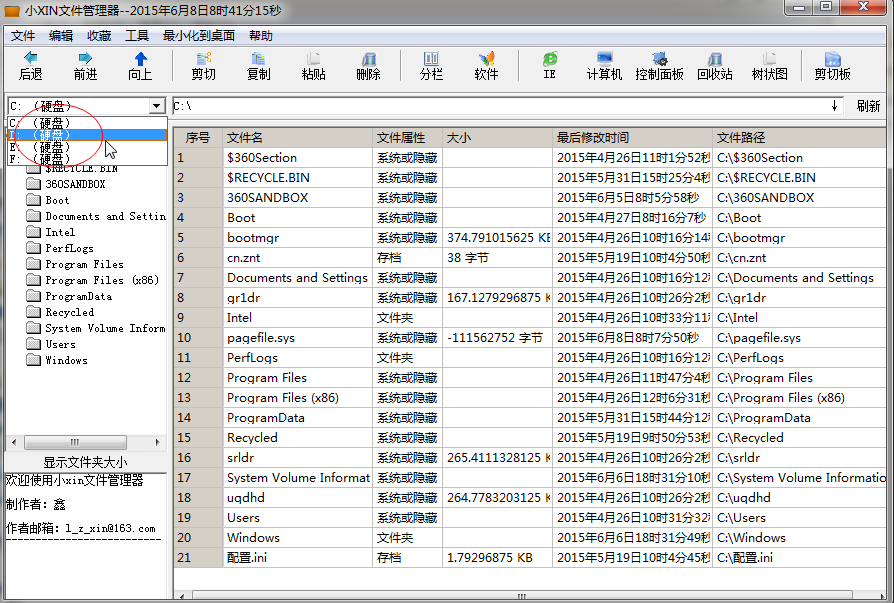Click the 删除 delete toolbar icon
This screenshot has width=894, height=603.
pos(368,58)
